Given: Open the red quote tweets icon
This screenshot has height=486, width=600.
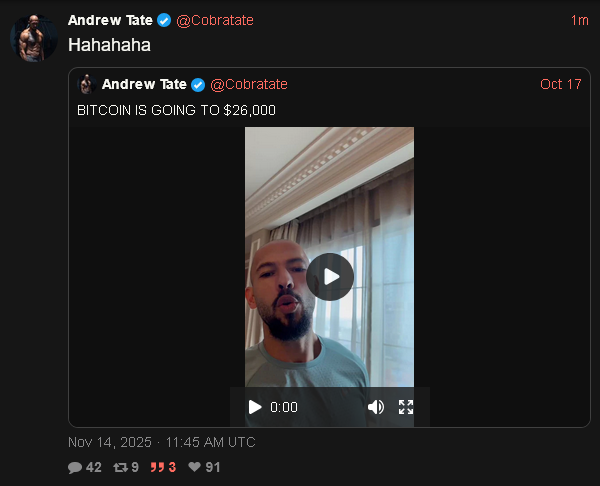Looking at the screenshot, I should click(x=157, y=467).
